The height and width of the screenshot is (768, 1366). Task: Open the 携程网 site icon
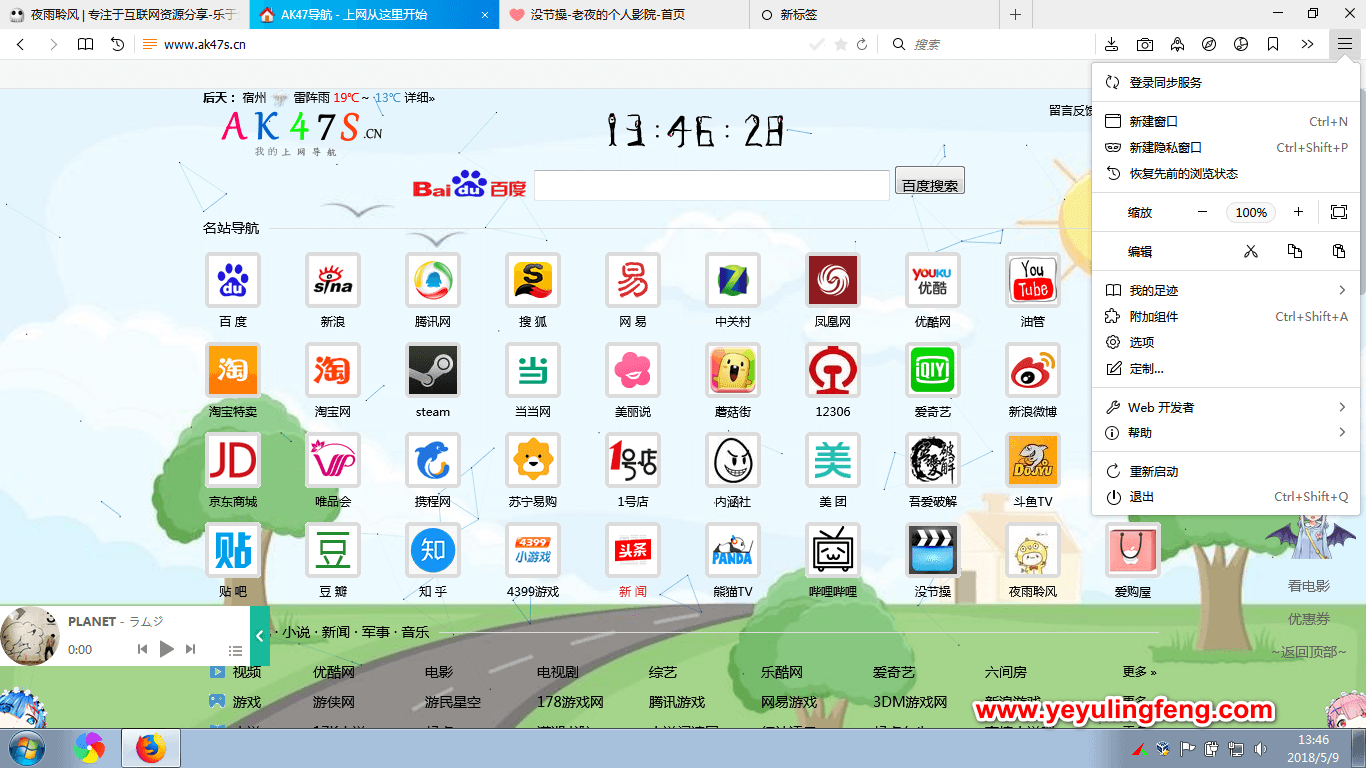point(433,460)
